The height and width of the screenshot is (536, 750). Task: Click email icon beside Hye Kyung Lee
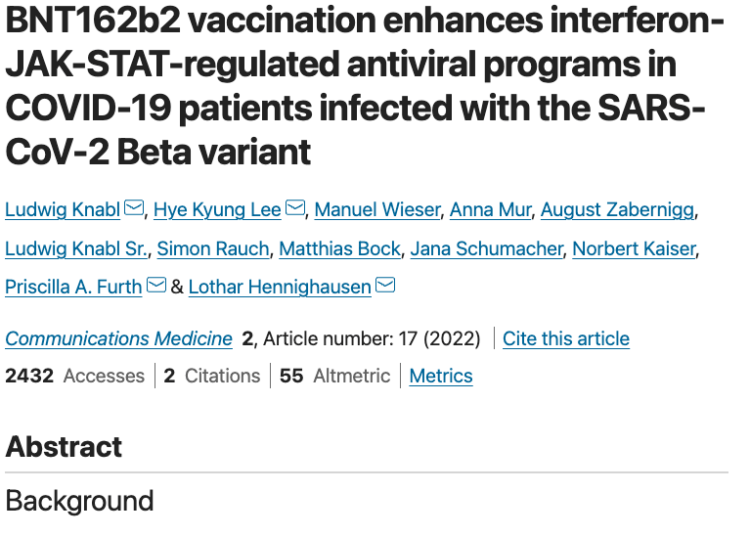coord(295,208)
